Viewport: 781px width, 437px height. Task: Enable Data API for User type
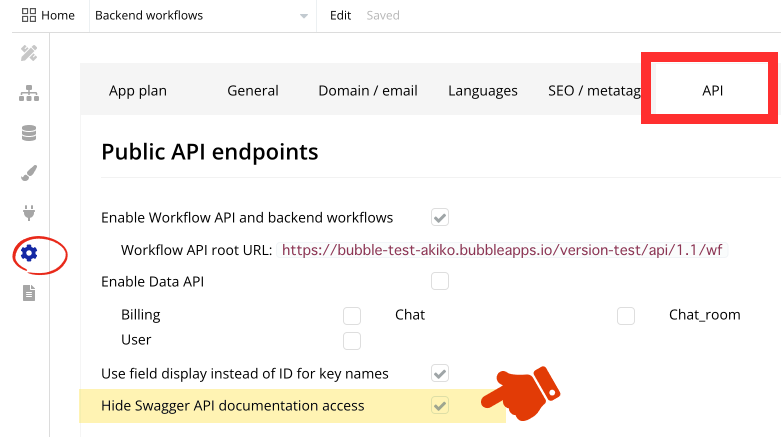coord(352,341)
